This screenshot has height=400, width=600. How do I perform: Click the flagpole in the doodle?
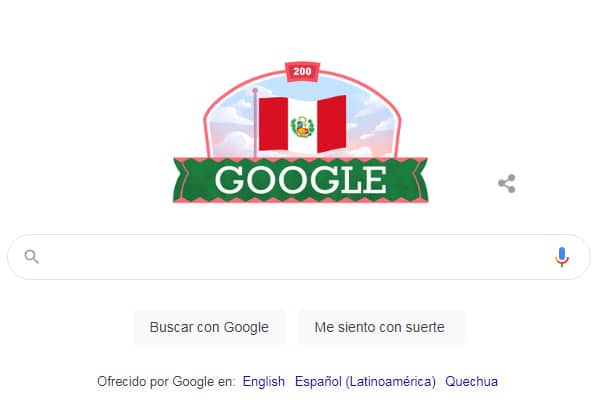(x=255, y=122)
